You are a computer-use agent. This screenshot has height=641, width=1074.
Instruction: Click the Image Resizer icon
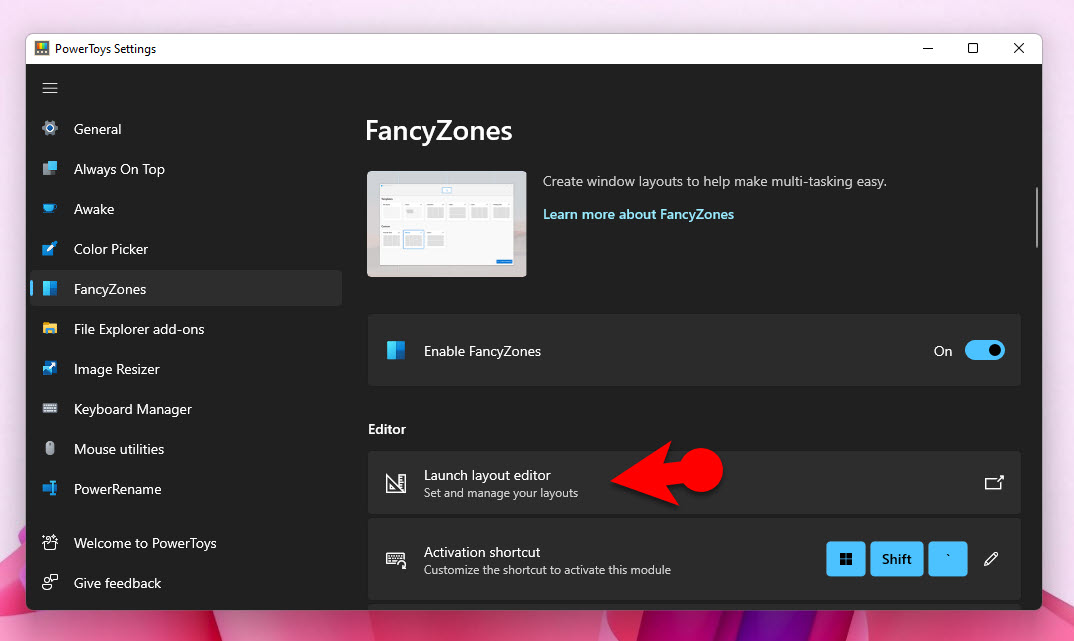click(50, 368)
